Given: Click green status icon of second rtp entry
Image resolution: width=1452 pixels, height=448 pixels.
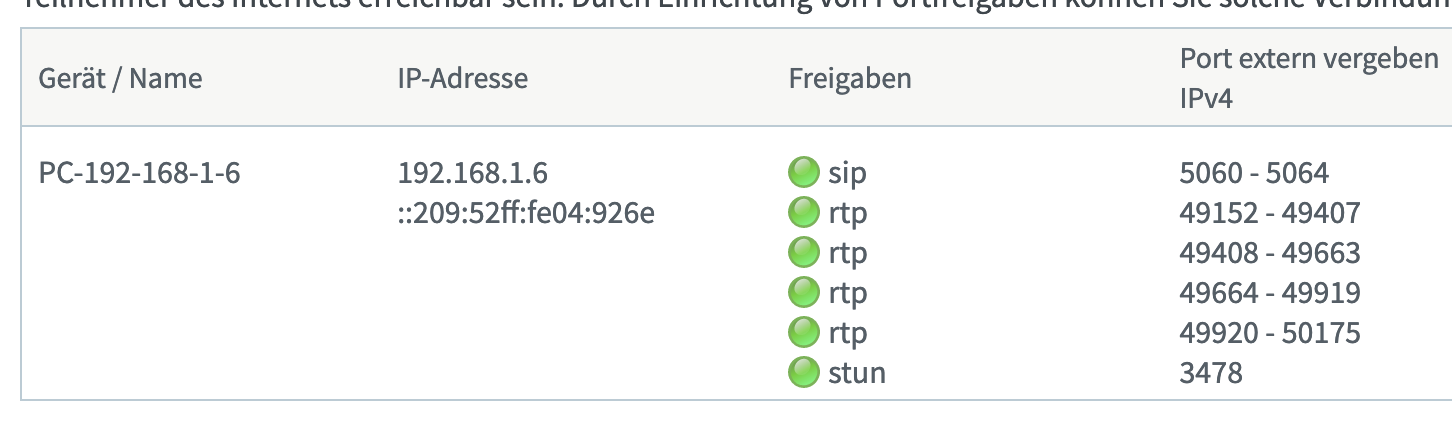Looking at the screenshot, I should [804, 253].
